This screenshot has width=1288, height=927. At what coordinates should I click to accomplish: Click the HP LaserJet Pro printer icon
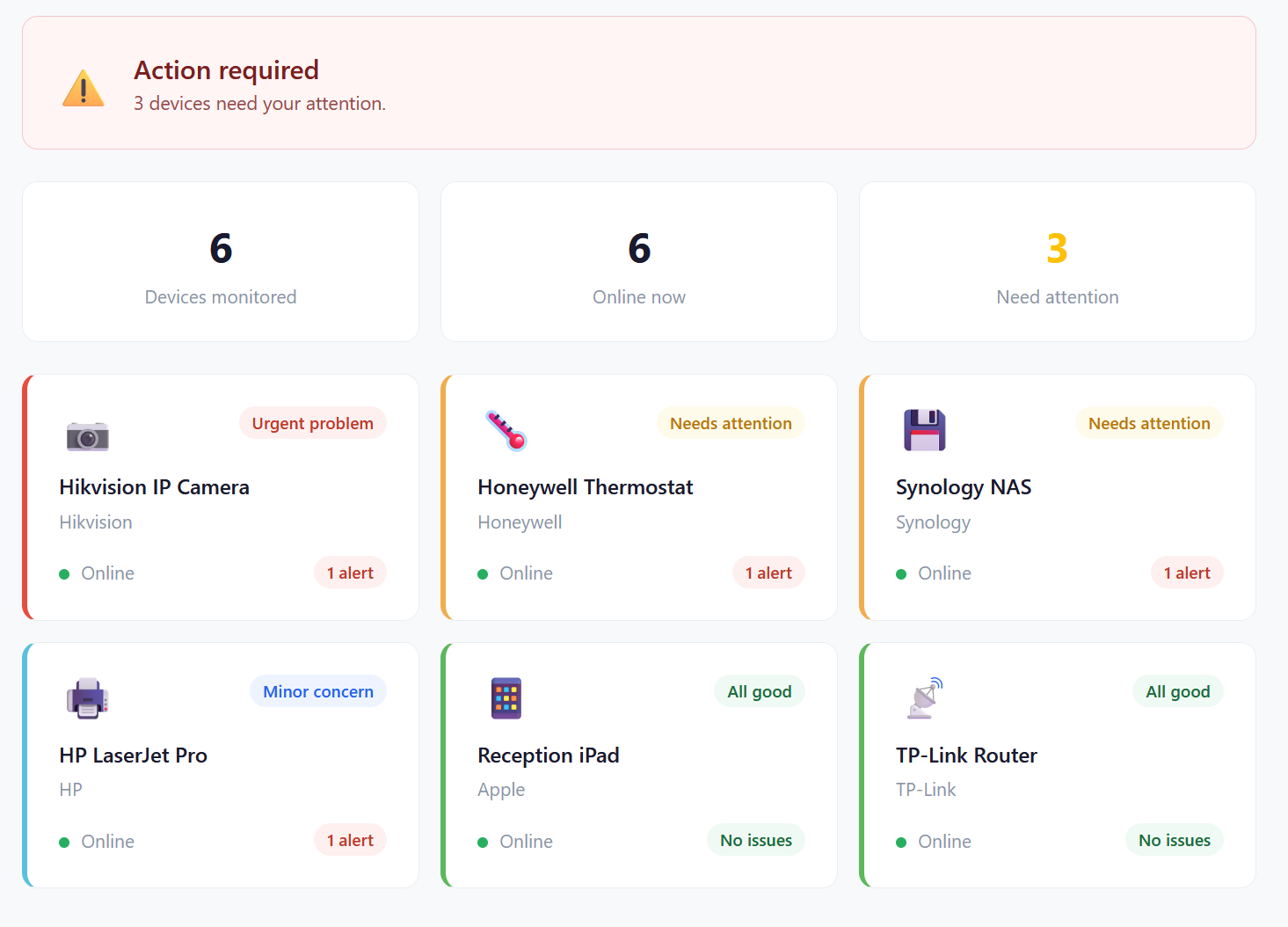coord(87,698)
